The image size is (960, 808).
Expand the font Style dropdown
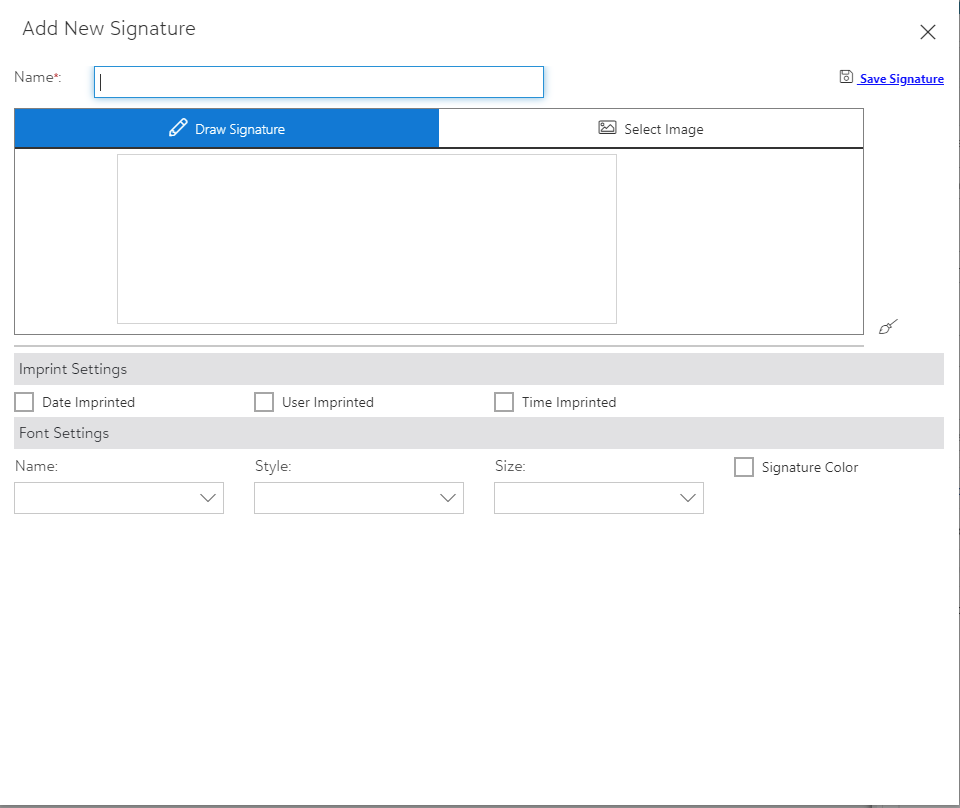359,498
